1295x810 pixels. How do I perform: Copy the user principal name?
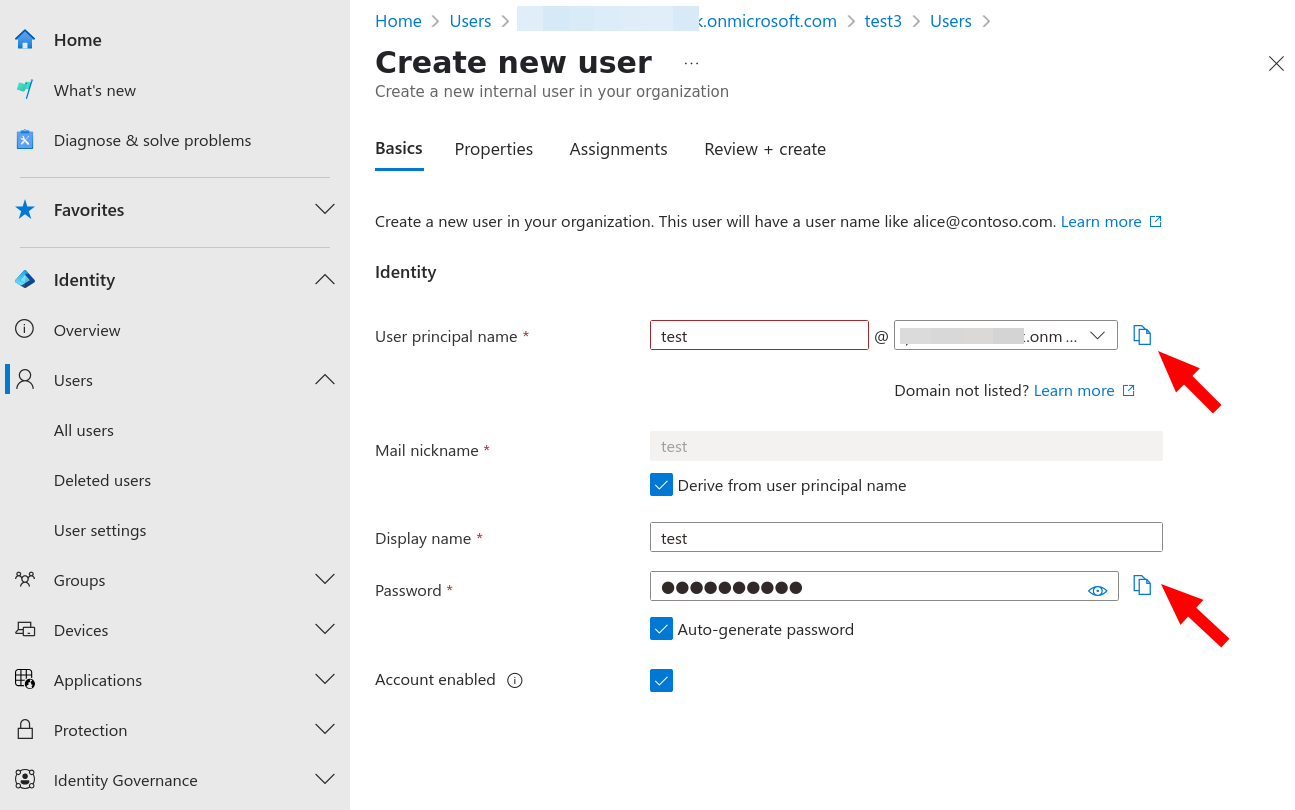pyautogui.click(x=1142, y=335)
